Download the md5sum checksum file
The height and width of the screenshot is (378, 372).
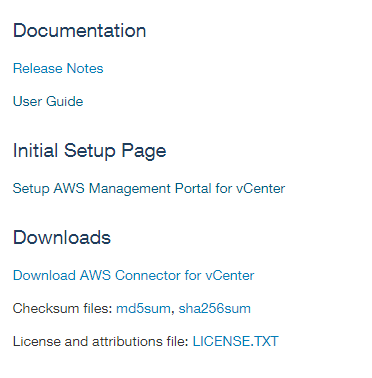pos(143,308)
